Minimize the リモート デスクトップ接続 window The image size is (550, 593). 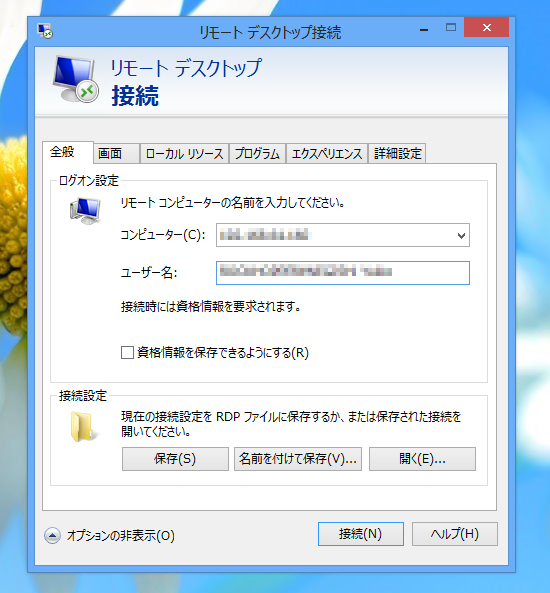click(424, 30)
